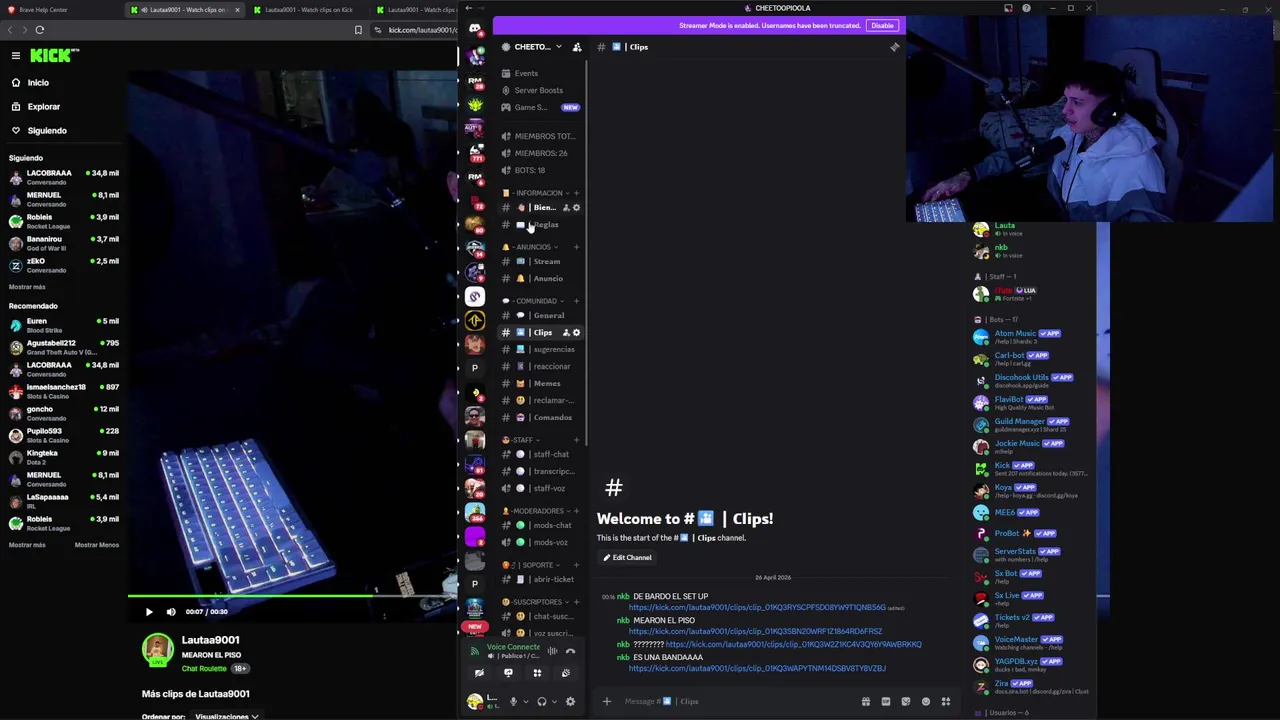Screen dimensions: 1280x720
Task: Click Mostrar Menos in Recomendado
Action: point(97,545)
